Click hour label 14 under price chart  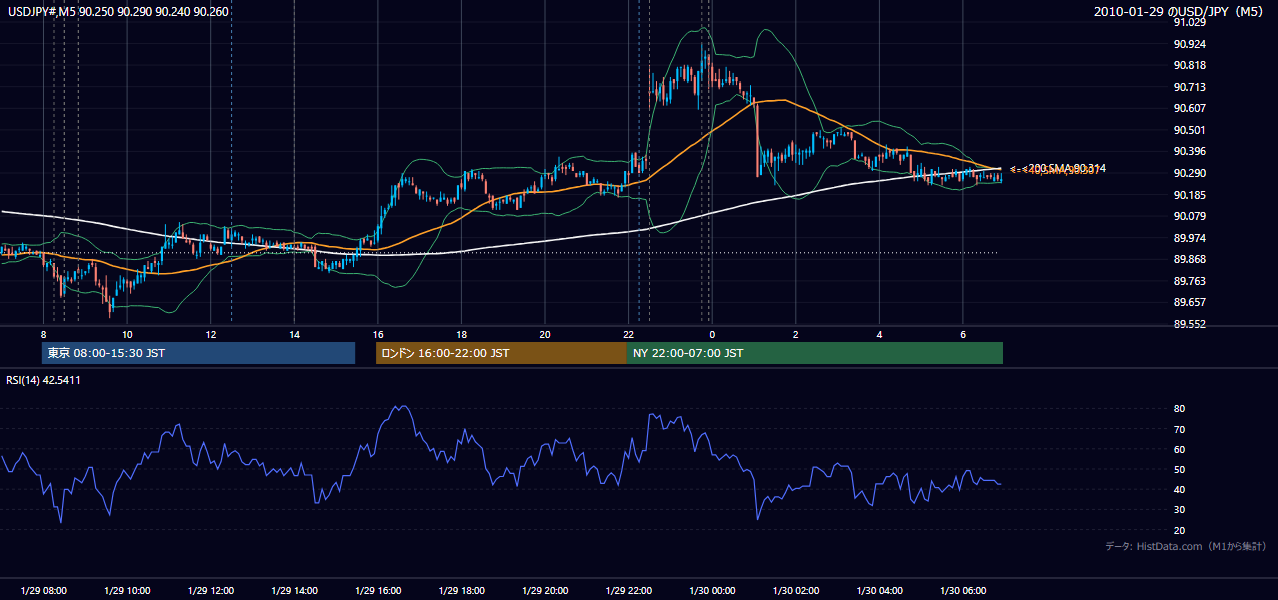tap(294, 334)
